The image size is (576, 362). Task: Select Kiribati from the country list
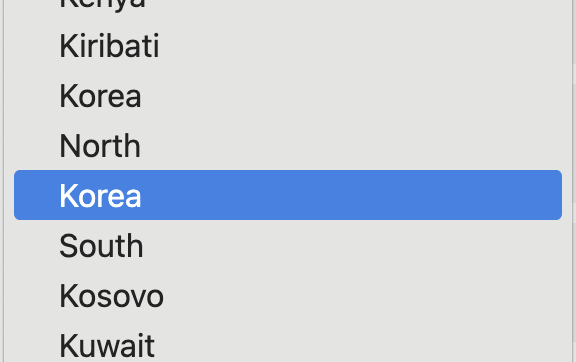[x=288, y=46]
